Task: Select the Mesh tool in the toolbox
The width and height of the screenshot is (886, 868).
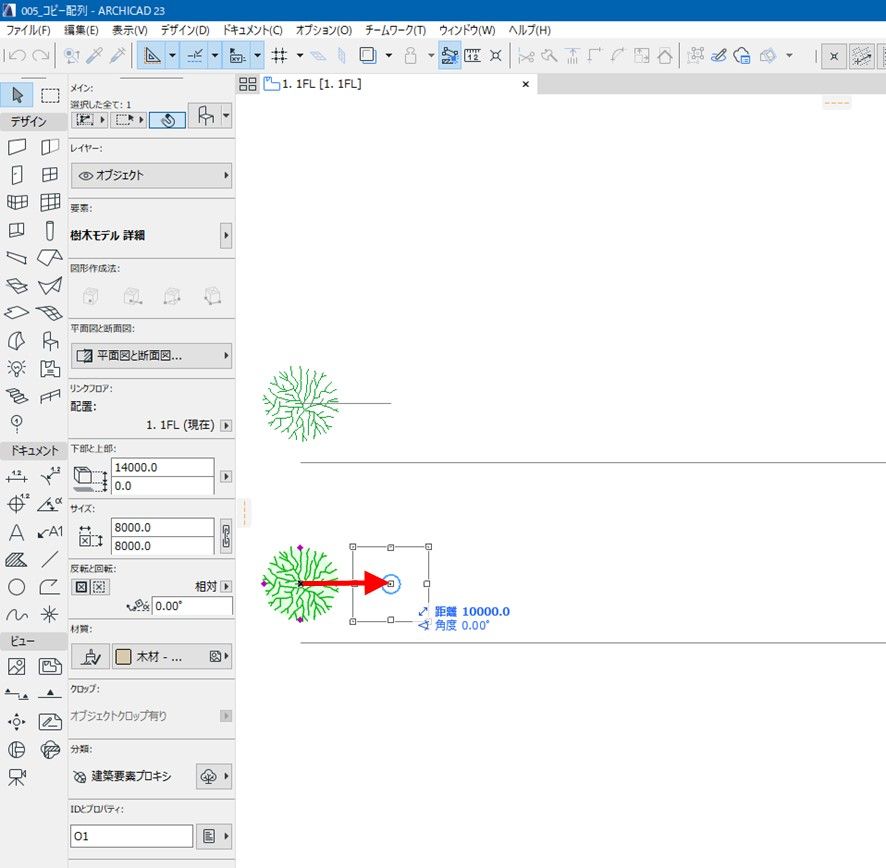Action: coord(50,313)
